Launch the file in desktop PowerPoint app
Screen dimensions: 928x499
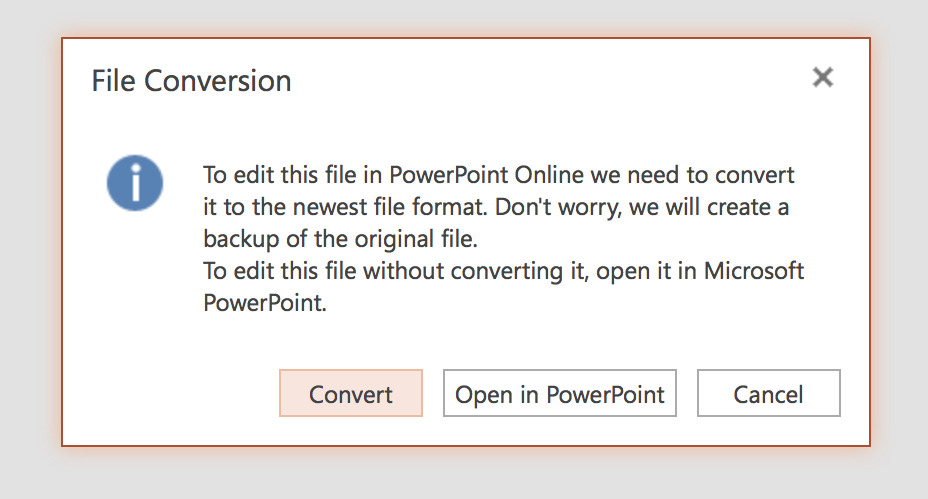pyautogui.click(x=560, y=394)
